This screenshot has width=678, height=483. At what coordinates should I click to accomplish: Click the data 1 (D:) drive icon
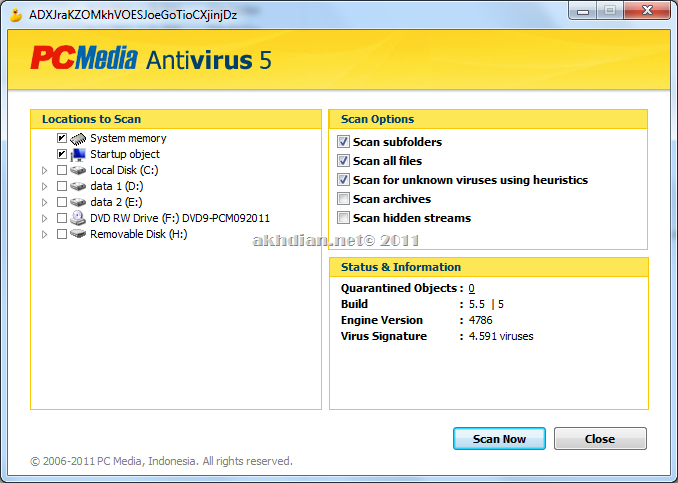[x=78, y=186]
